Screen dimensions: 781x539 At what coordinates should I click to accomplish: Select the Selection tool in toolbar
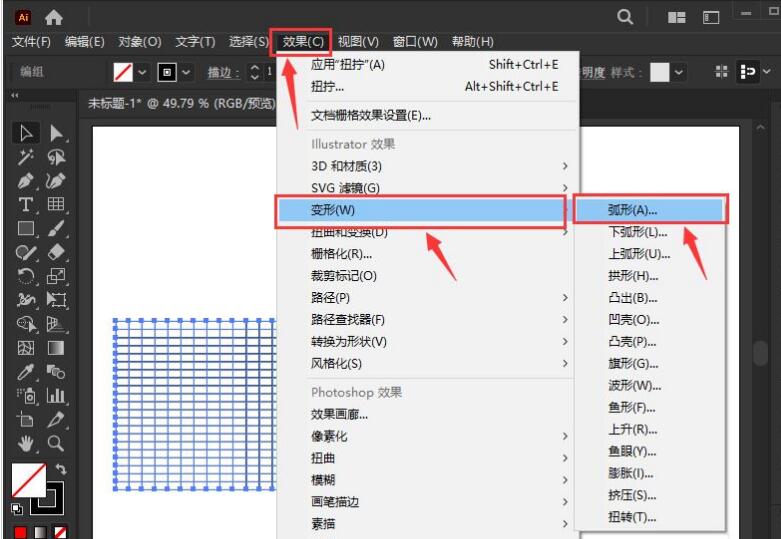pyautogui.click(x=27, y=134)
